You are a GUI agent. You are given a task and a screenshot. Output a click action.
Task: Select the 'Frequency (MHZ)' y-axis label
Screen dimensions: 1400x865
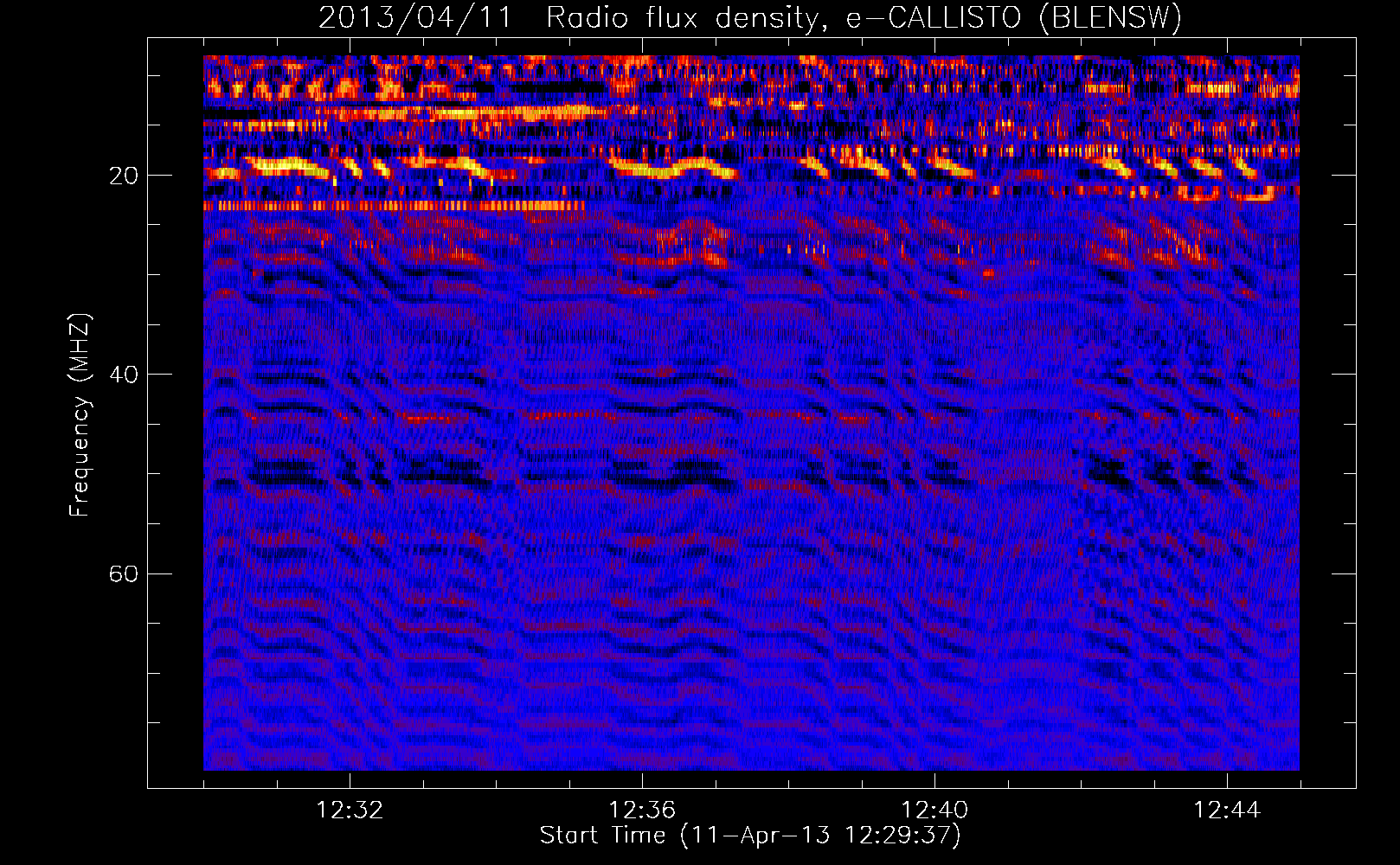(x=80, y=415)
